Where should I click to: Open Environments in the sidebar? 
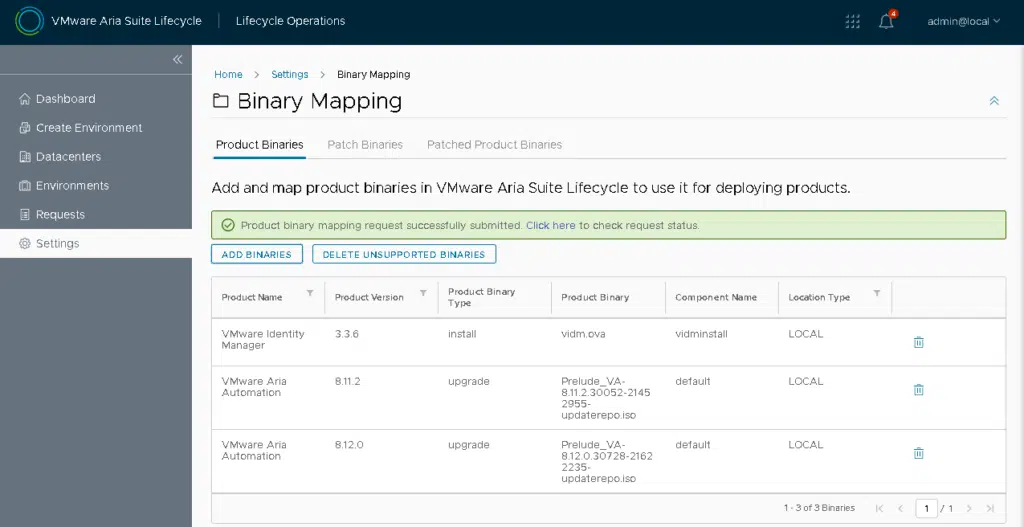coord(72,185)
